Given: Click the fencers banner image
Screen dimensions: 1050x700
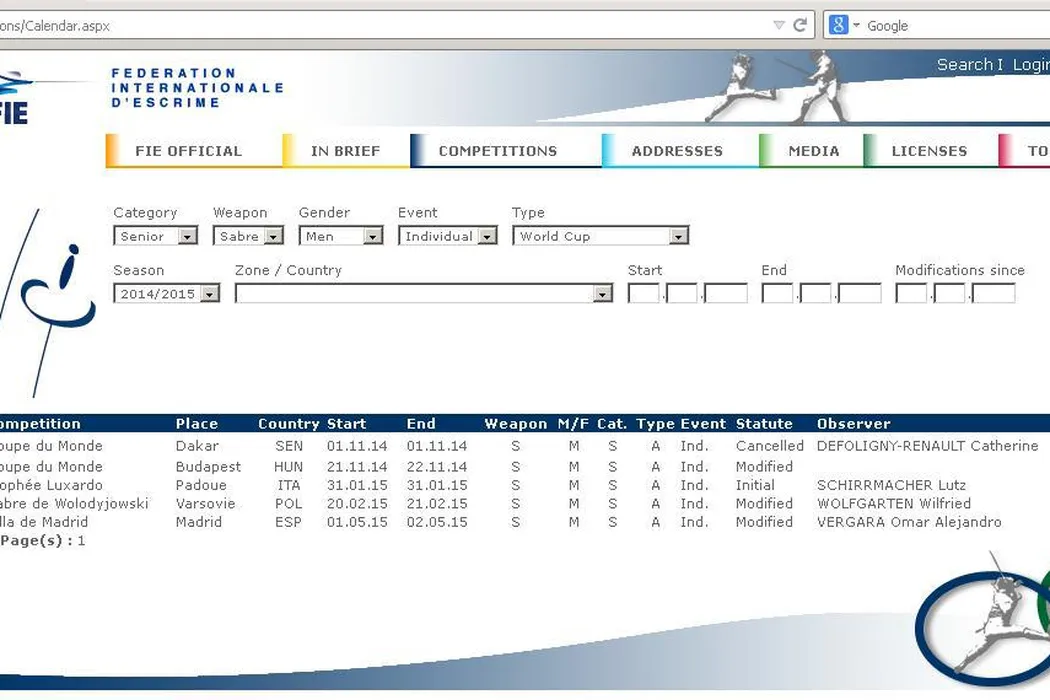Looking at the screenshot, I should (x=780, y=87).
